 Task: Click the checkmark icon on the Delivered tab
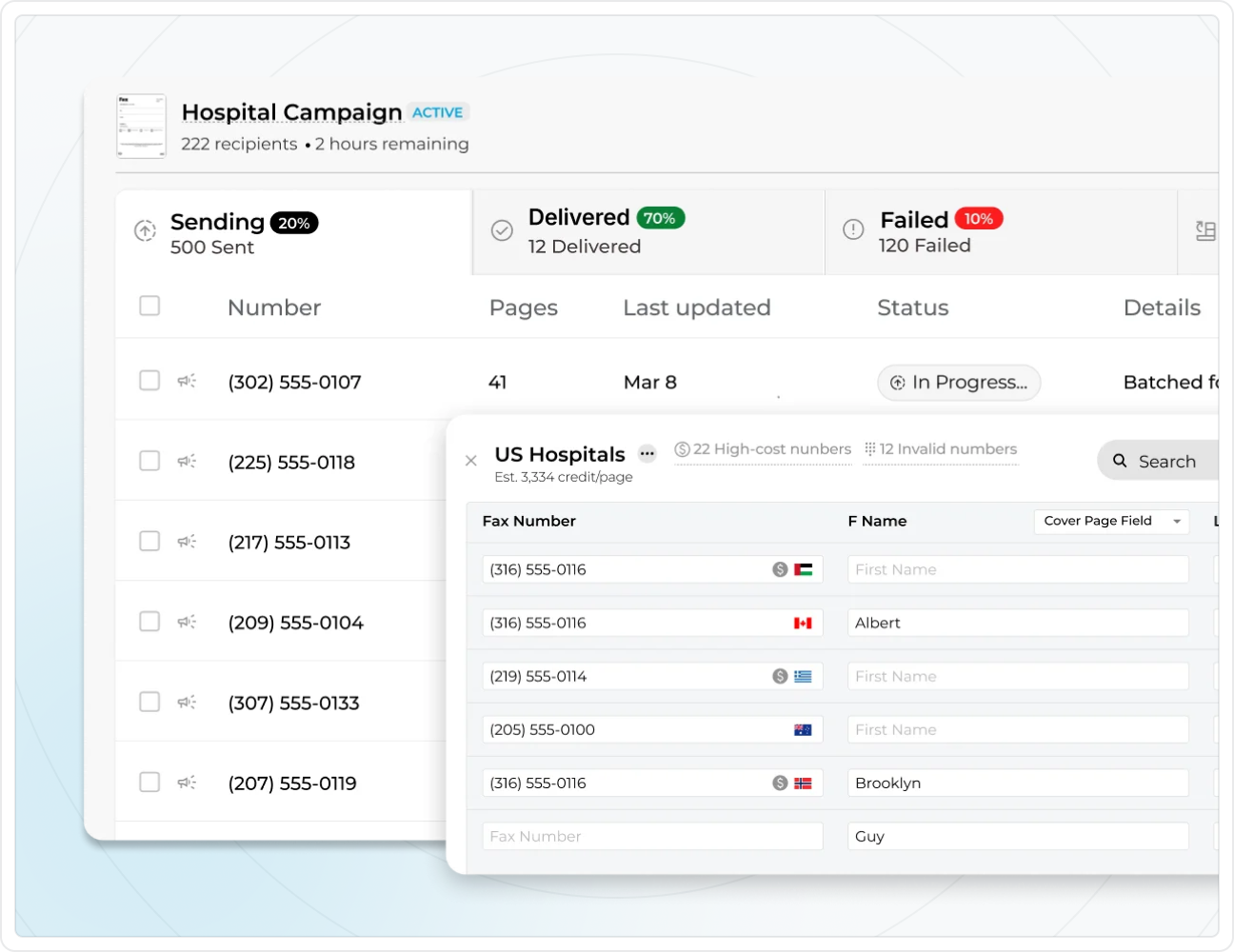point(502,230)
